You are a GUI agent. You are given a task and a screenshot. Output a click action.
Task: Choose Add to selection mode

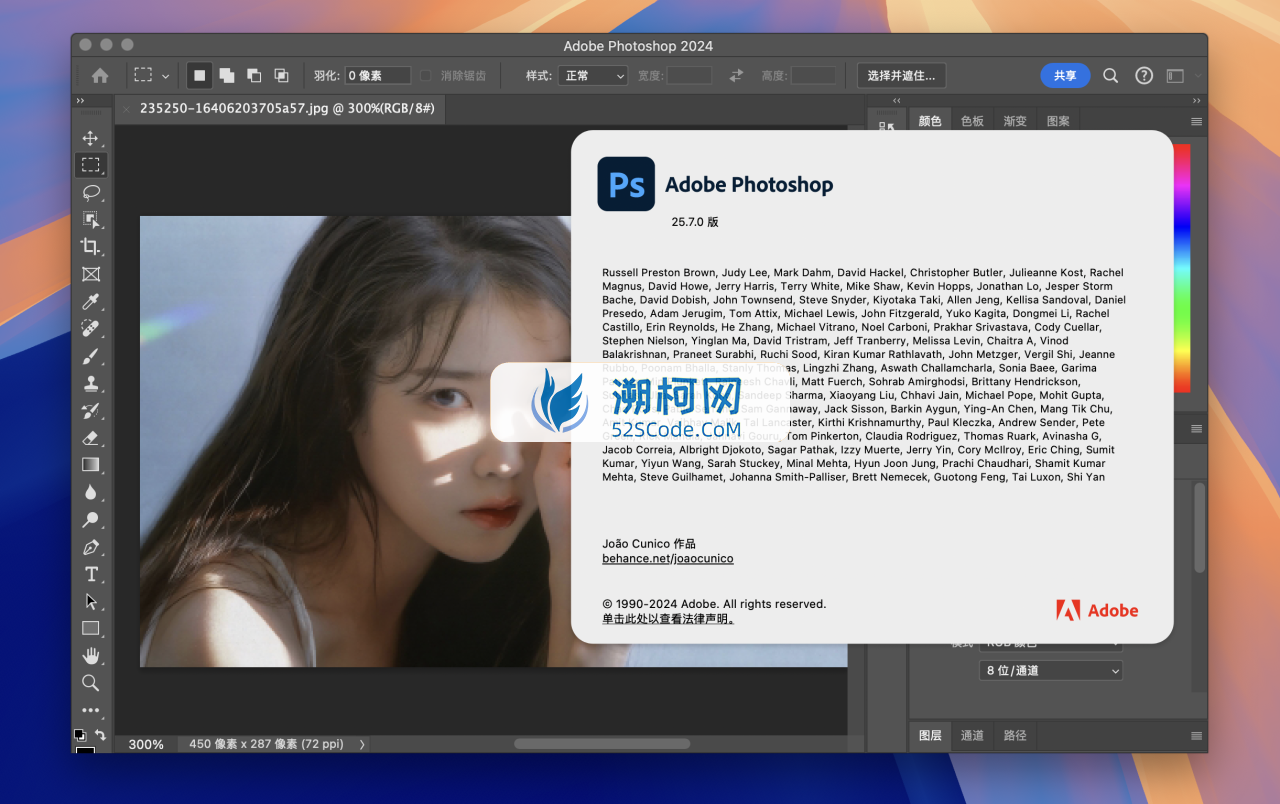click(x=227, y=75)
